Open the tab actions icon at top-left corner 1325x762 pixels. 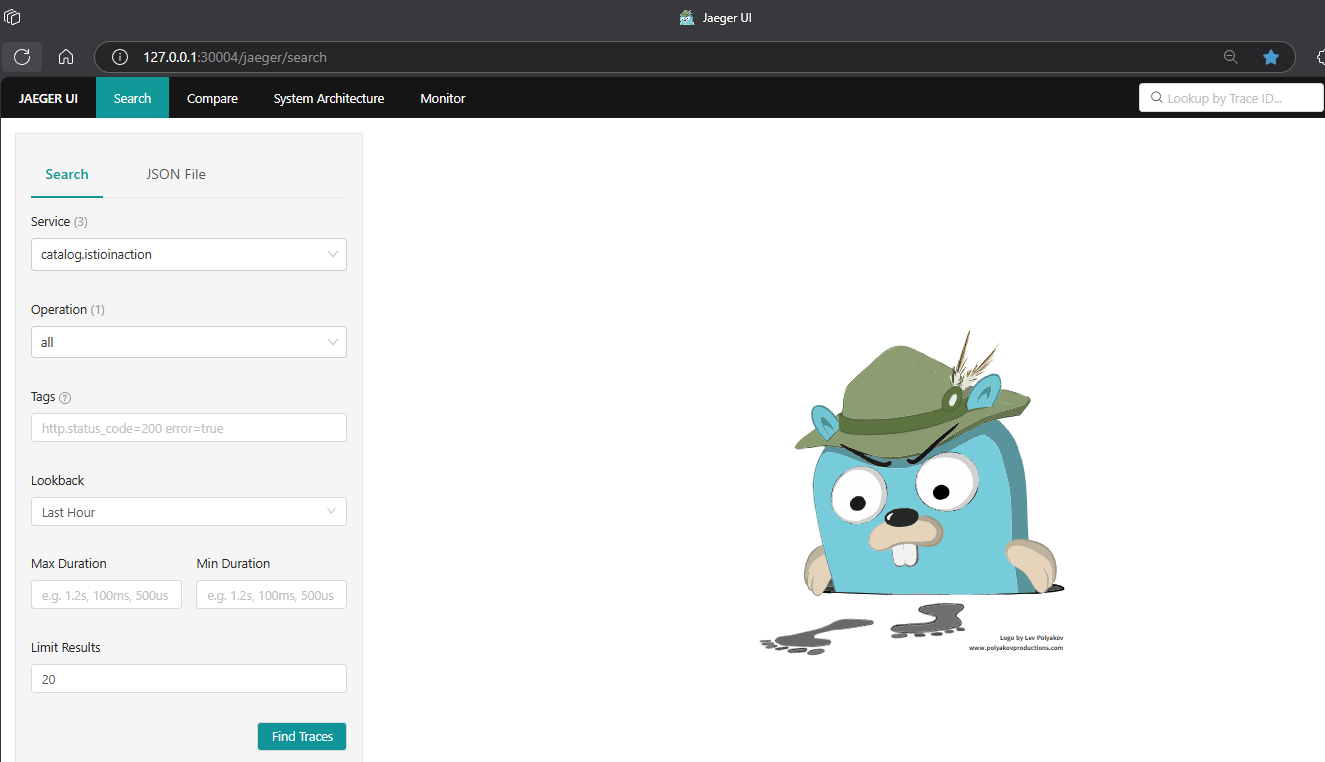[12, 17]
